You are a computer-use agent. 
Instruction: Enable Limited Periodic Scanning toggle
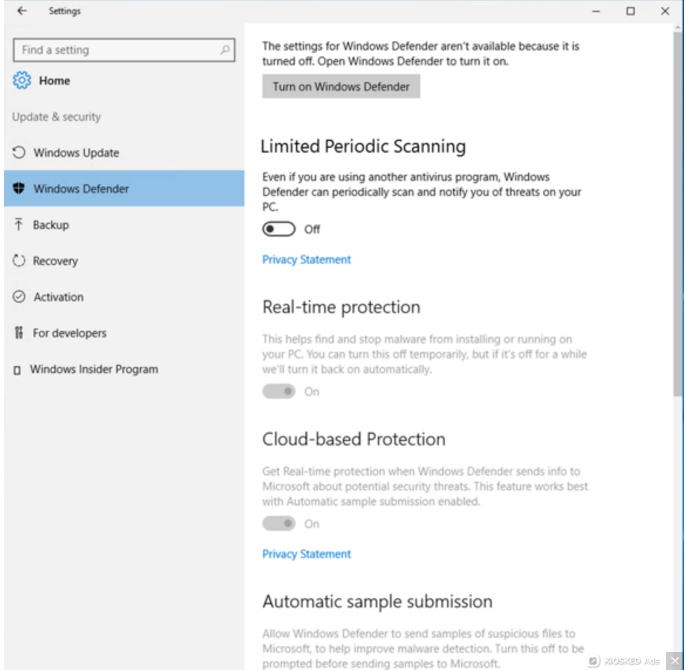tap(279, 229)
